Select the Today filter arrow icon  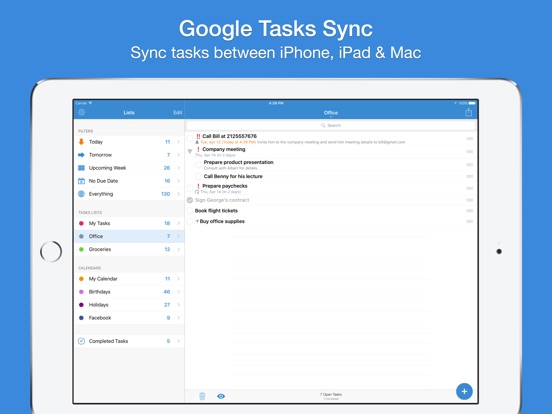pos(81,142)
